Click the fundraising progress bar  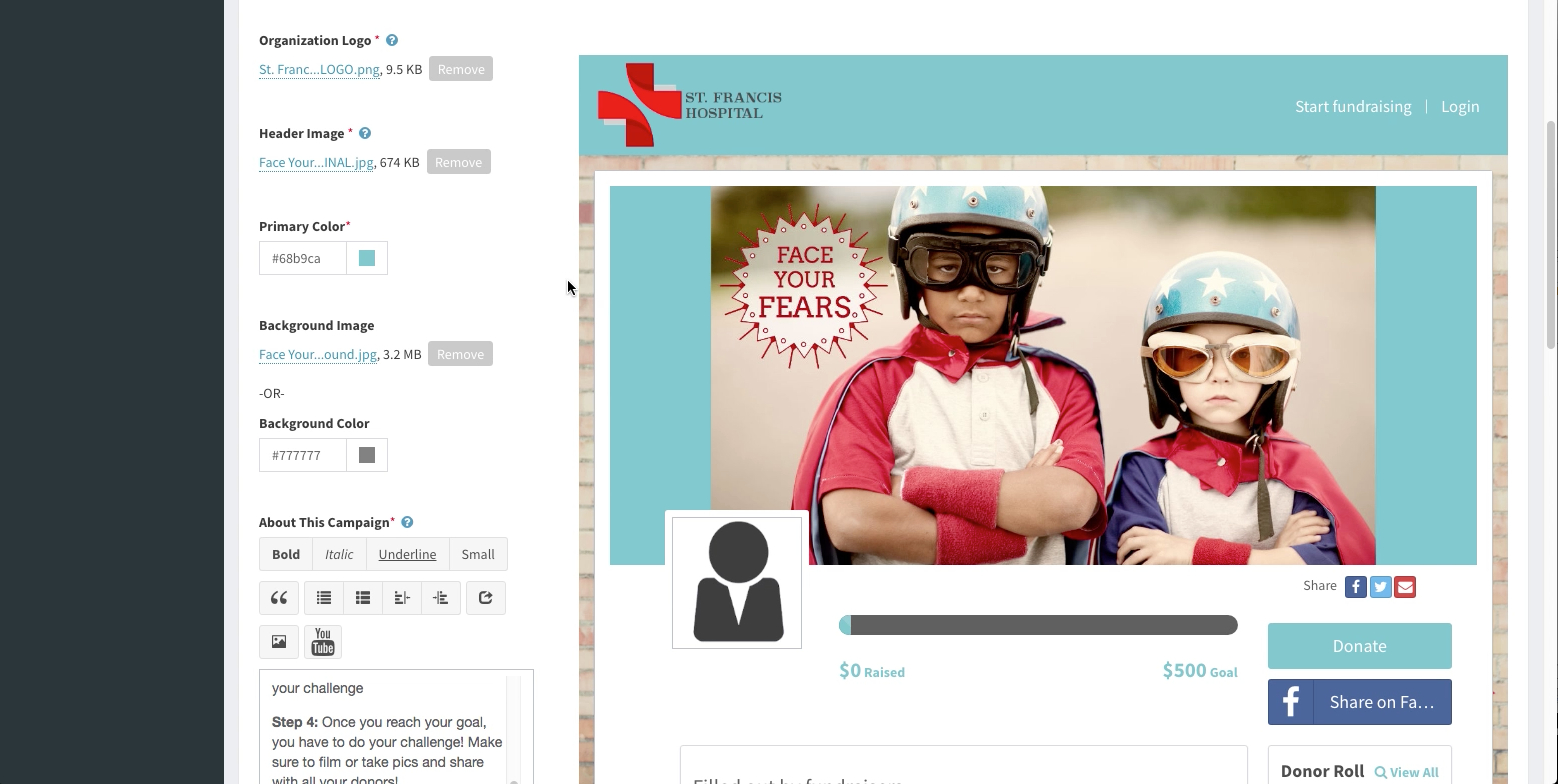pyautogui.click(x=1038, y=625)
